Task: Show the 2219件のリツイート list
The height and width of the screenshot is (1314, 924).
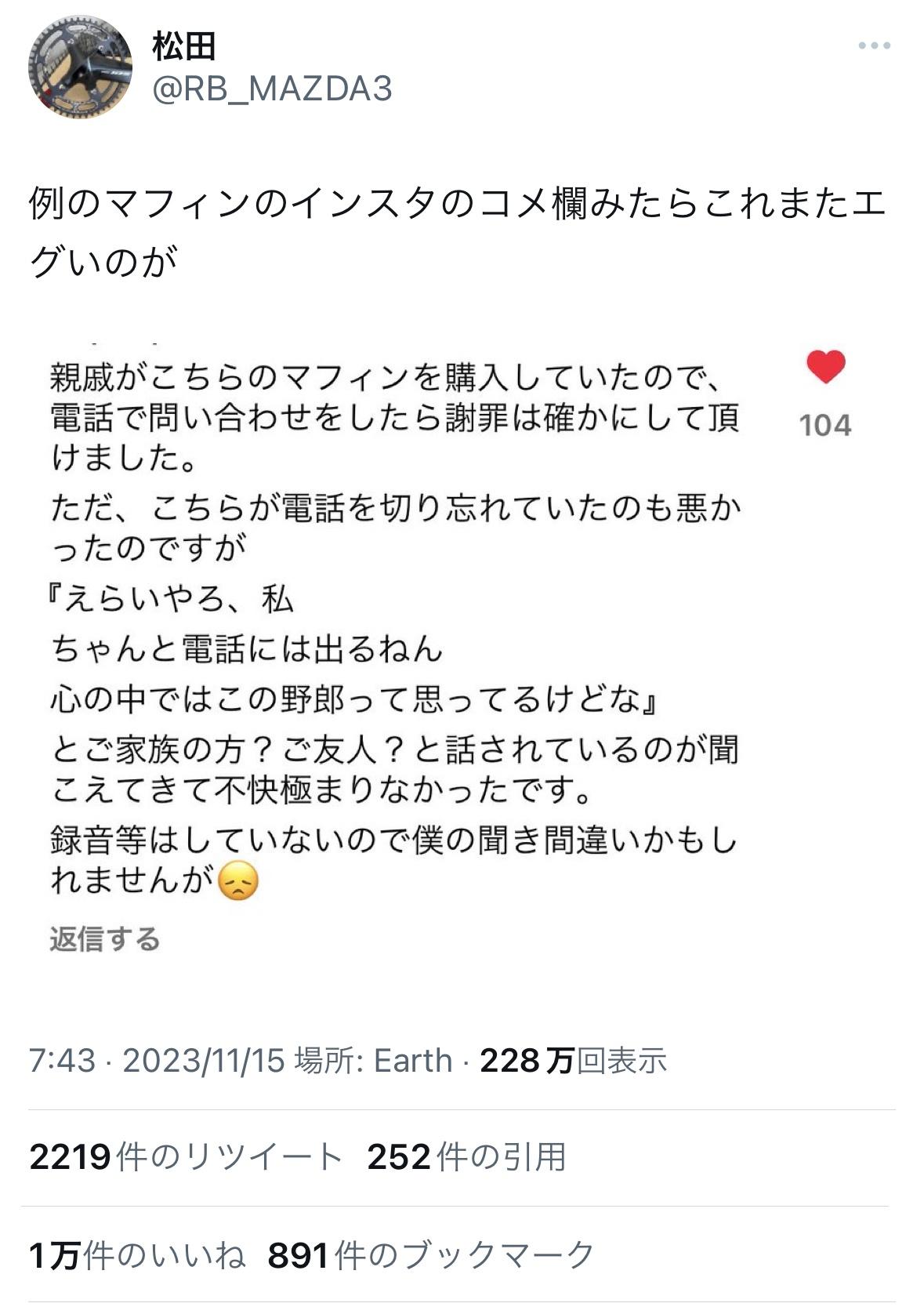Action: coord(186,1157)
